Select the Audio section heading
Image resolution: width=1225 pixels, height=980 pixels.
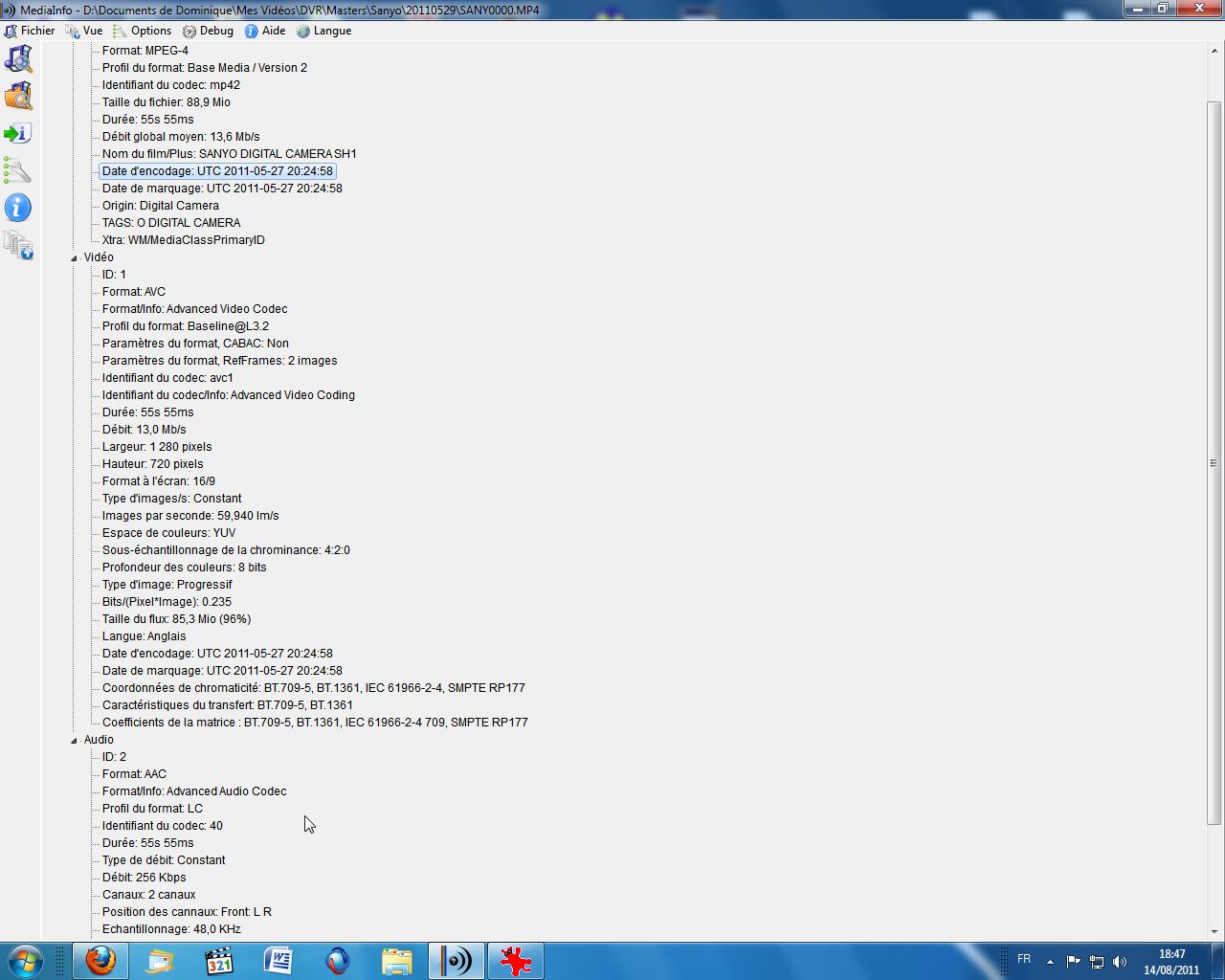point(99,740)
